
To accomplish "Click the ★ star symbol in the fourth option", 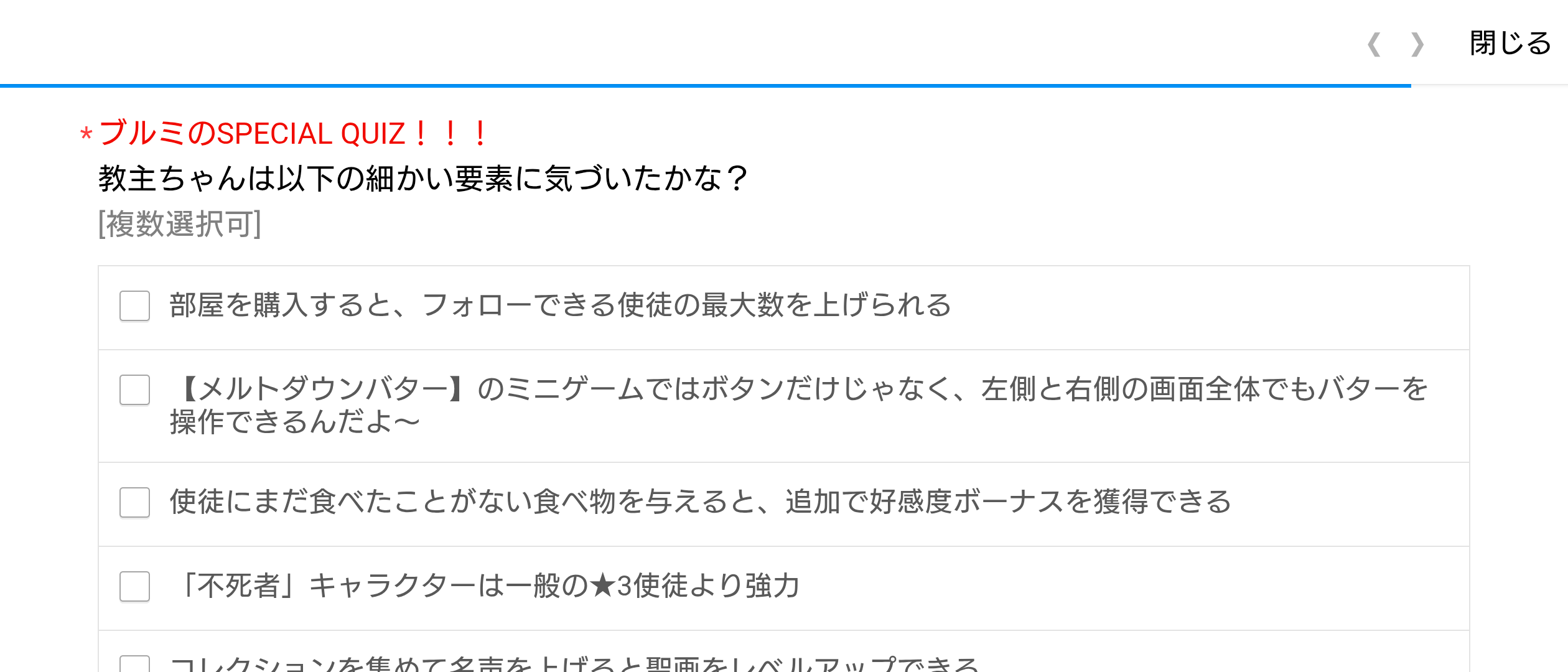I will pos(602,586).
